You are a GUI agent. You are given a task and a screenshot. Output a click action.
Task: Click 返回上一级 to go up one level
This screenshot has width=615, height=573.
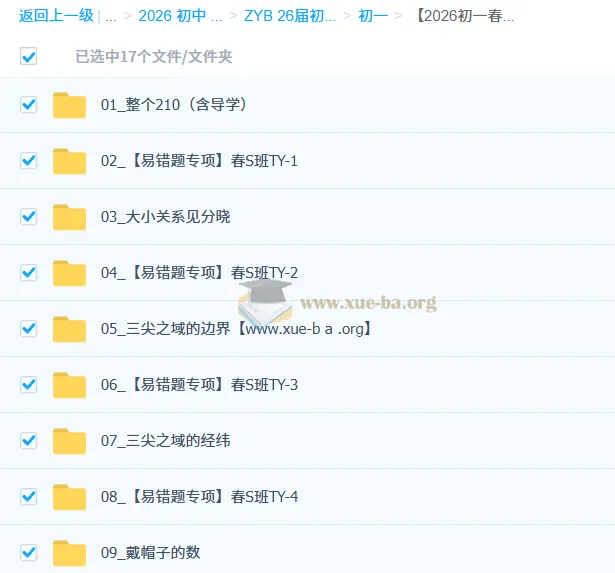click(56, 16)
